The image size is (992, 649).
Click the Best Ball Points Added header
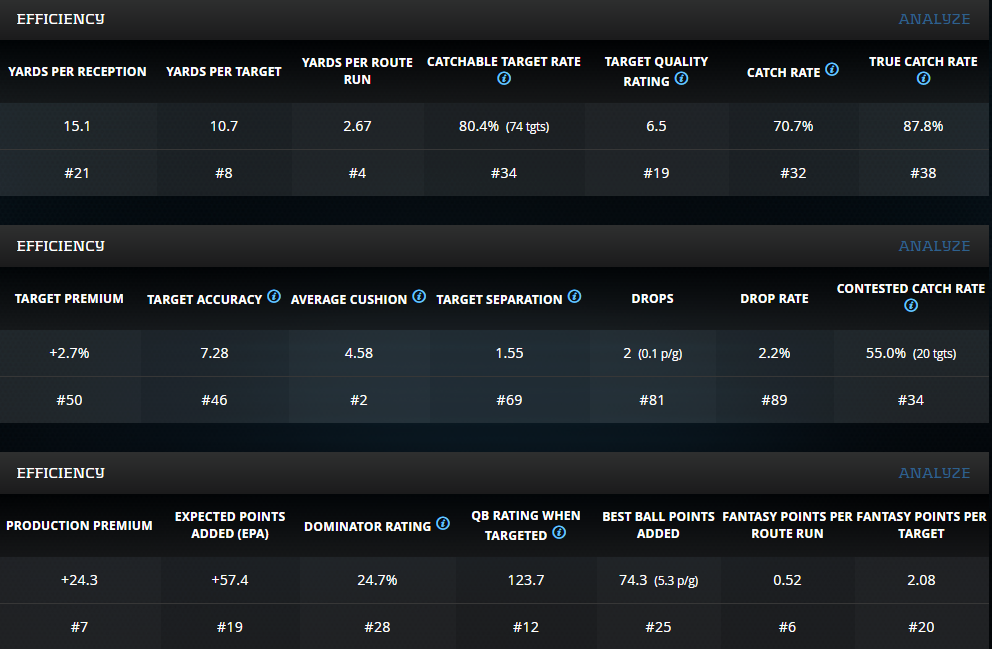pyautogui.click(x=658, y=525)
